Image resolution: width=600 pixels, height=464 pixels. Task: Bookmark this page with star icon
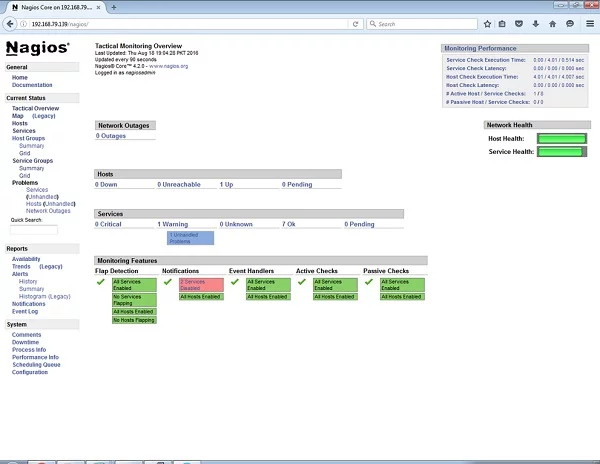click(487, 24)
